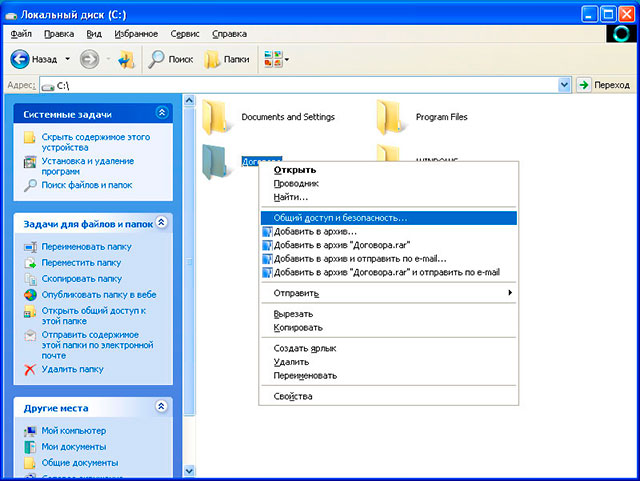Click the Views icon in toolbar
Image resolution: width=640 pixels, height=481 pixels.
point(273,59)
